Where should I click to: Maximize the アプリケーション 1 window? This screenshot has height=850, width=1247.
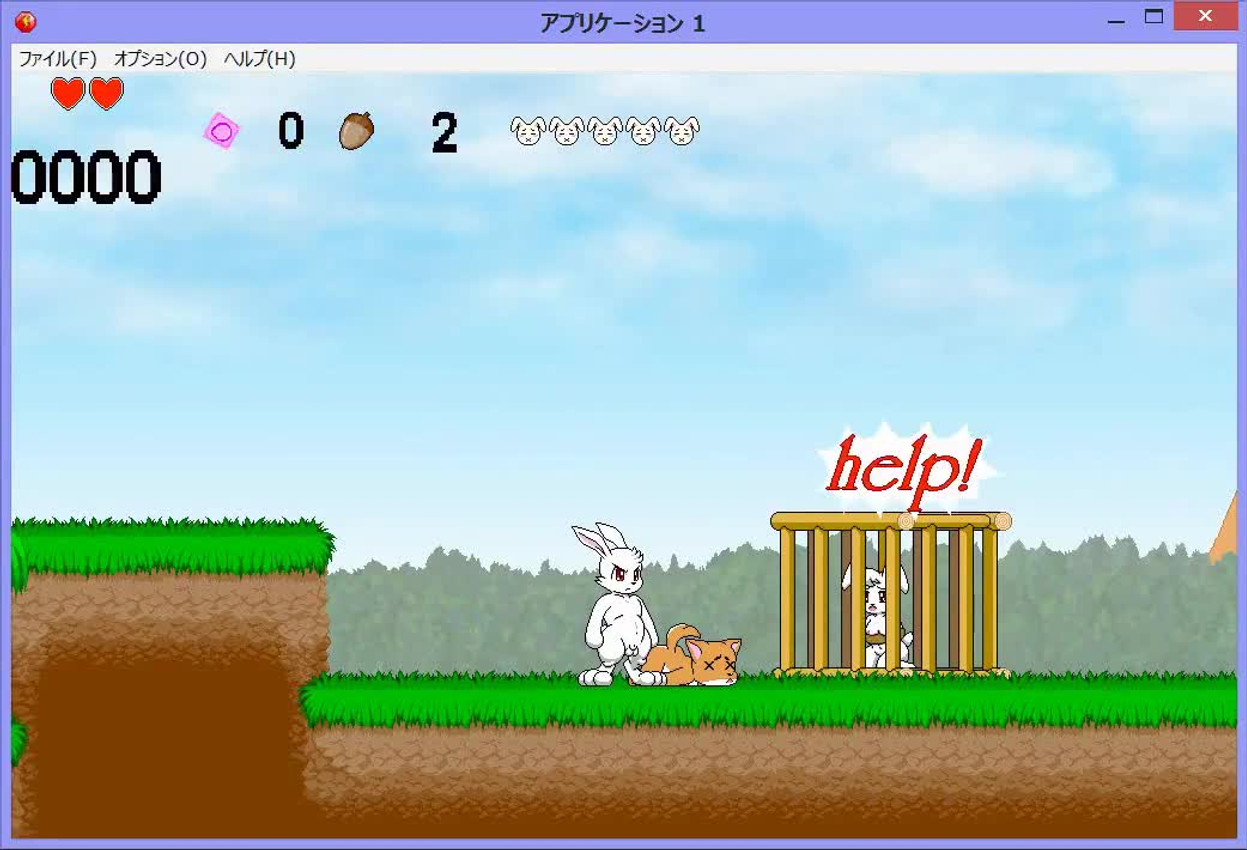click(x=1154, y=17)
